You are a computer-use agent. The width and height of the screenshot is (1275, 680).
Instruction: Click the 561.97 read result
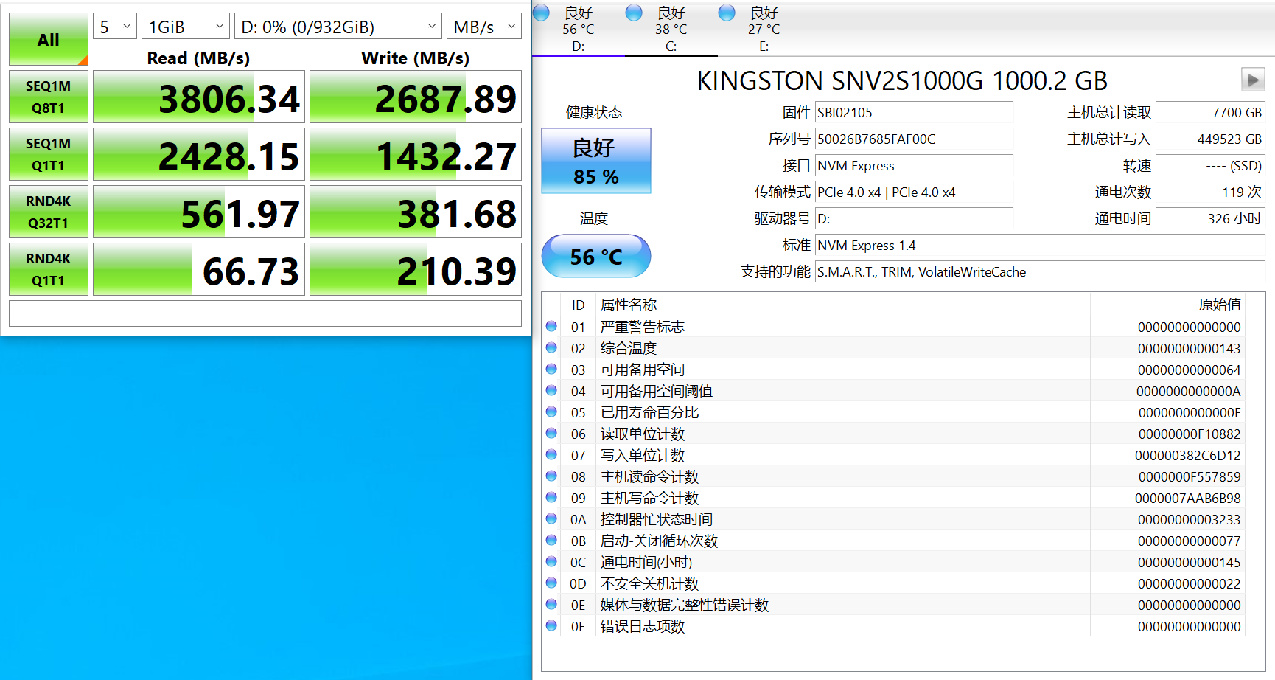pyautogui.click(x=199, y=212)
